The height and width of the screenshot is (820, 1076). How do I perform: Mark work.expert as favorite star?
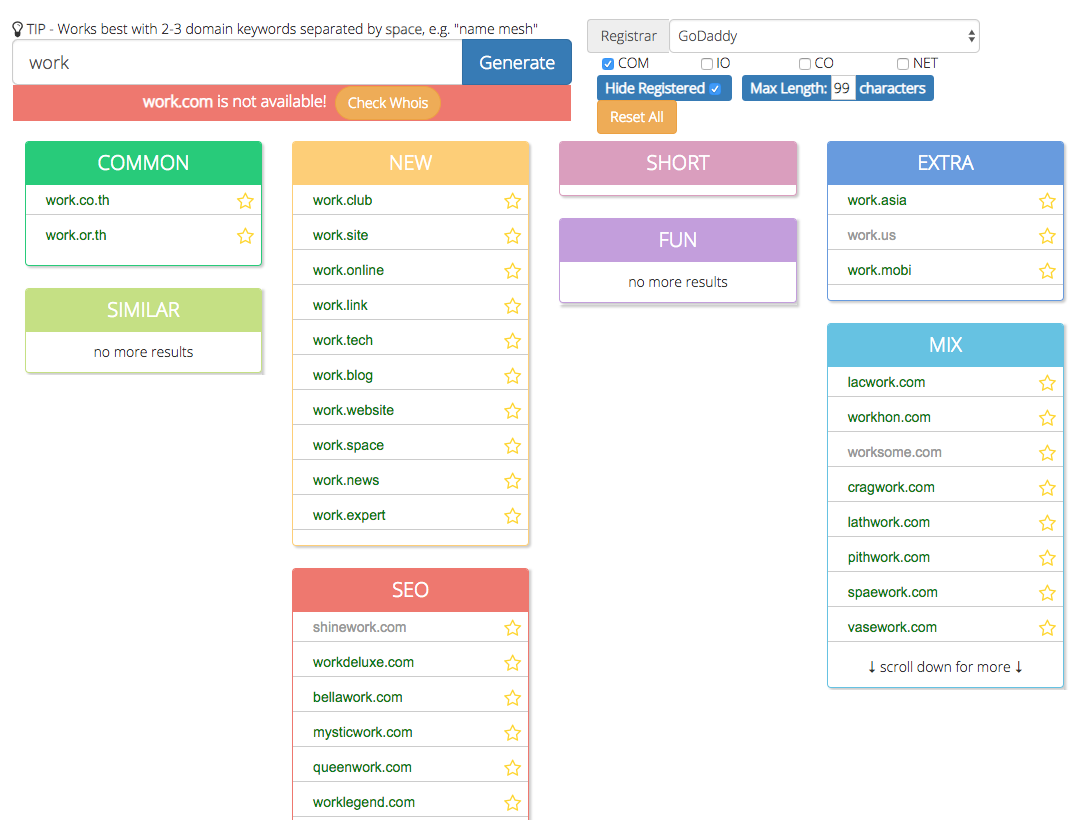coord(512,516)
